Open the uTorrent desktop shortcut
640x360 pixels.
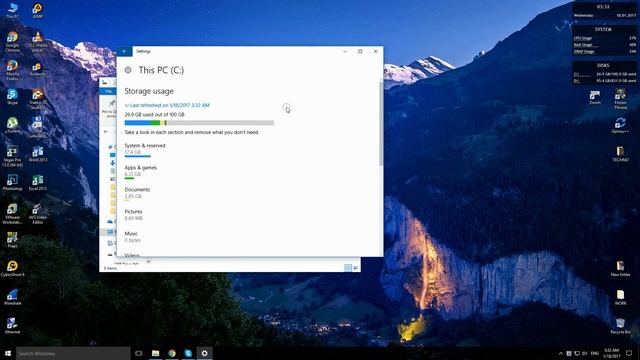(12, 125)
